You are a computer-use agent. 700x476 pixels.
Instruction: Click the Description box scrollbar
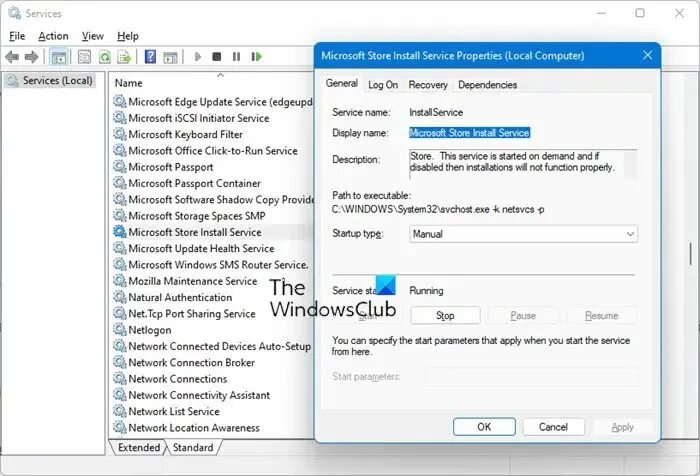click(x=630, y=163)
